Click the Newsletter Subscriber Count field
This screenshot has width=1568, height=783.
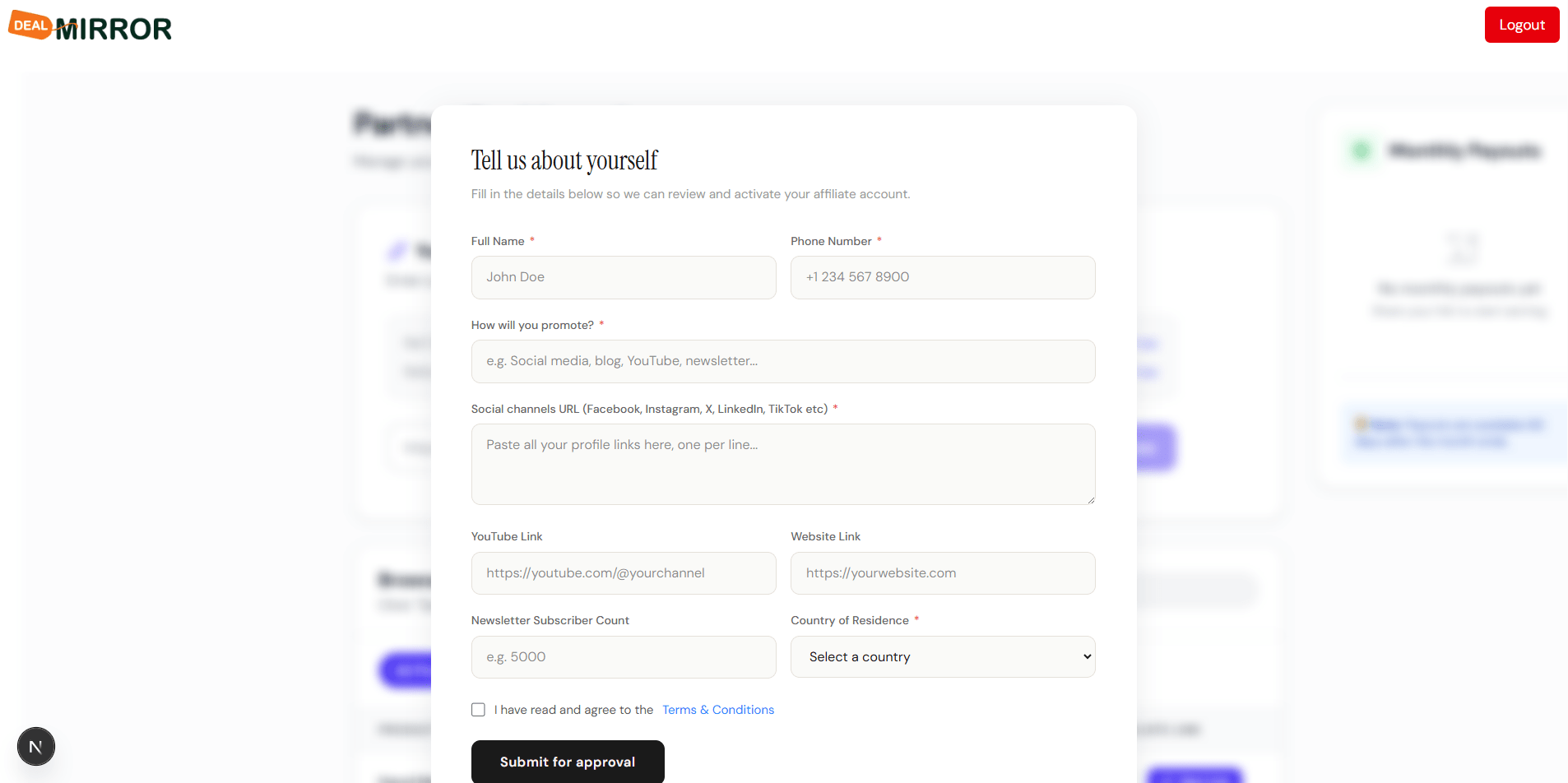point(623,656)
